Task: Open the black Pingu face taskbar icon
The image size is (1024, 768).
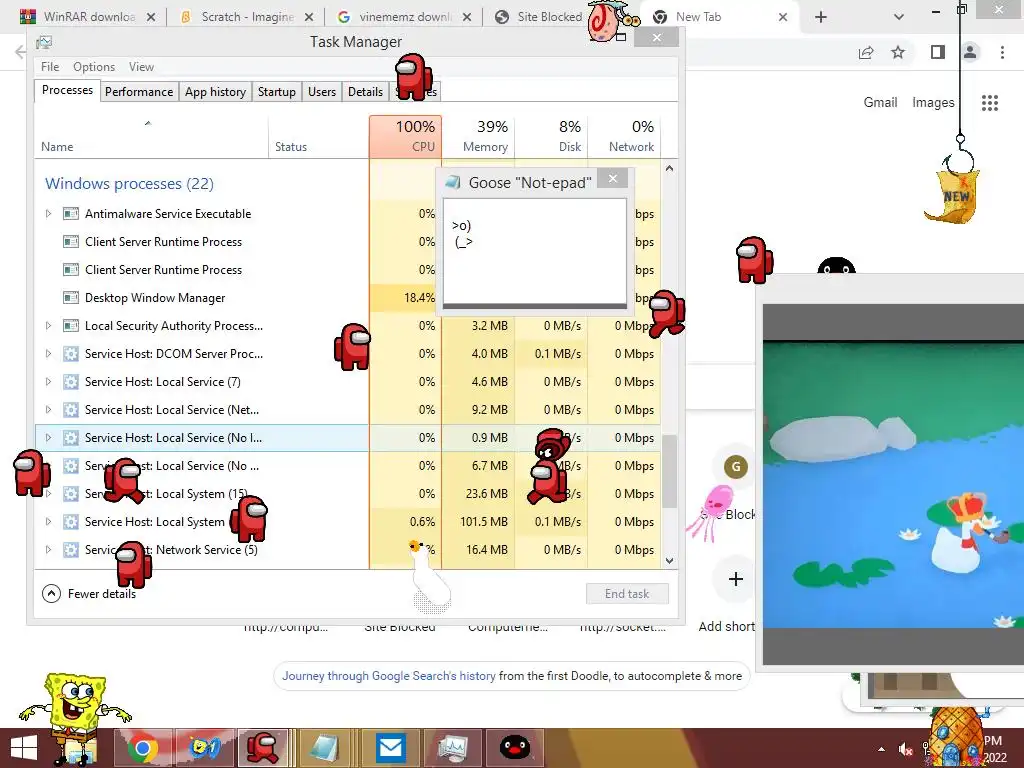Action: 515,748
